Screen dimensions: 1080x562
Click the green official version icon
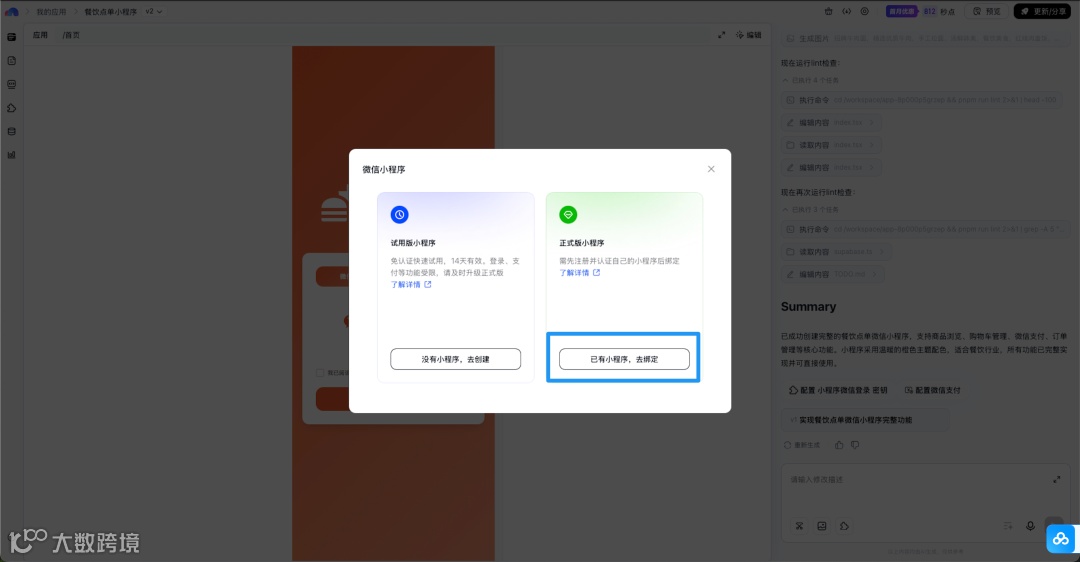pos(568,214)
